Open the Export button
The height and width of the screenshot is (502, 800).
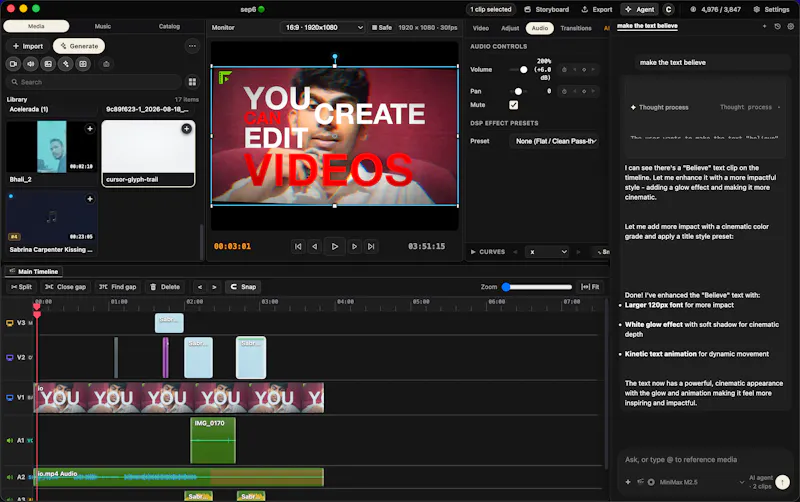[x=597, y=9]
